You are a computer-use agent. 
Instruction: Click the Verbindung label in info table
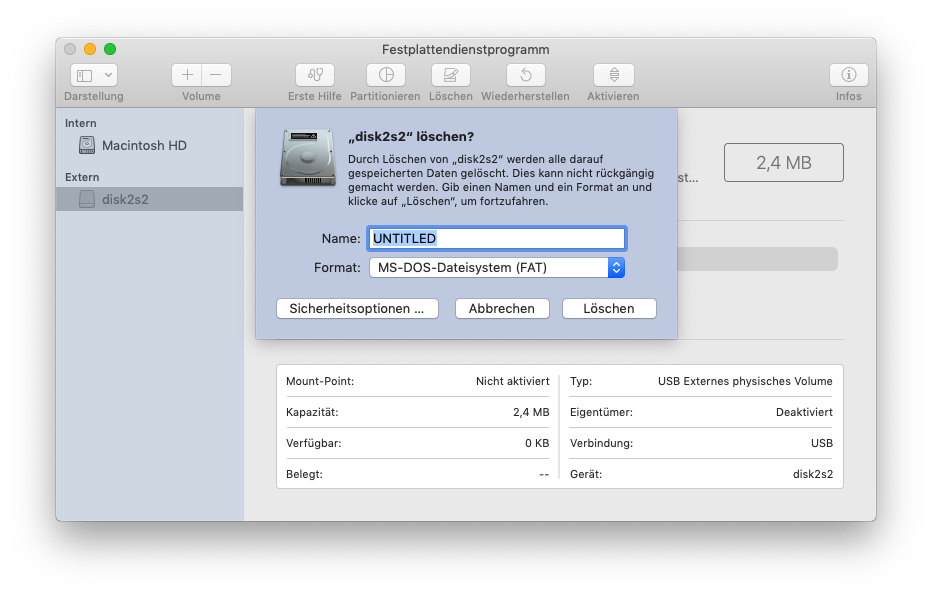point(602,443)
